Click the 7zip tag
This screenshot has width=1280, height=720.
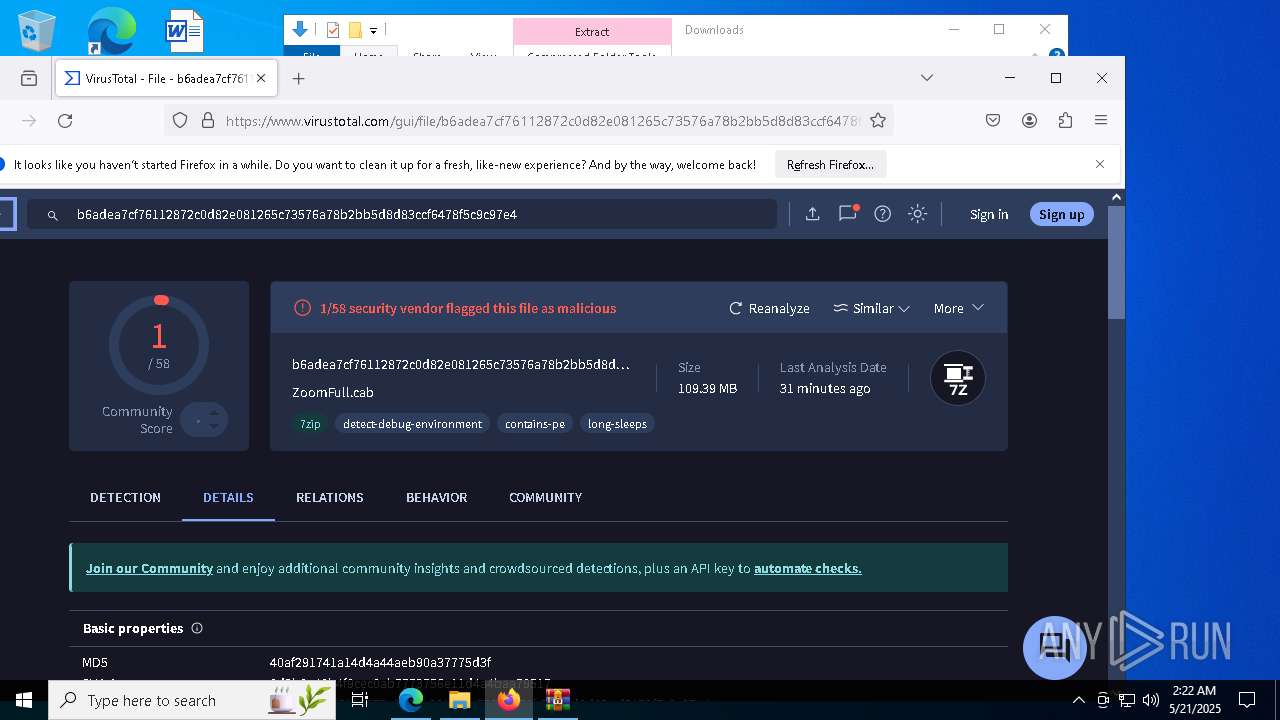click(310, 424)
